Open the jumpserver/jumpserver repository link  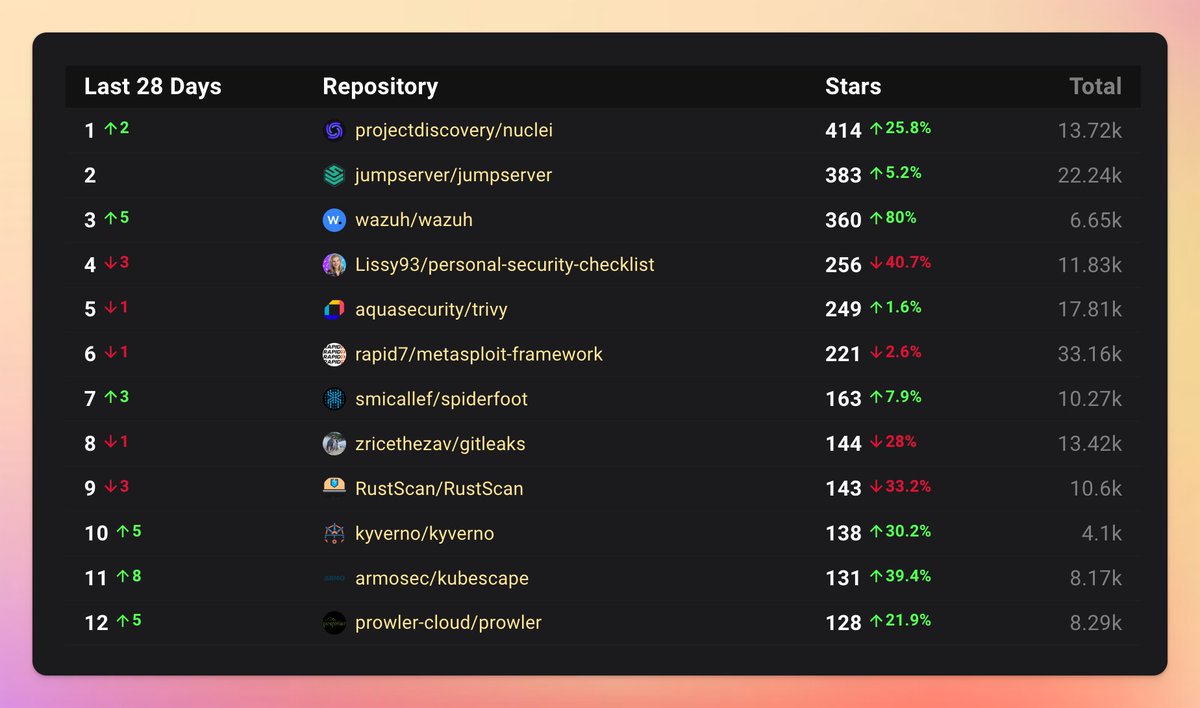(454, 176)
